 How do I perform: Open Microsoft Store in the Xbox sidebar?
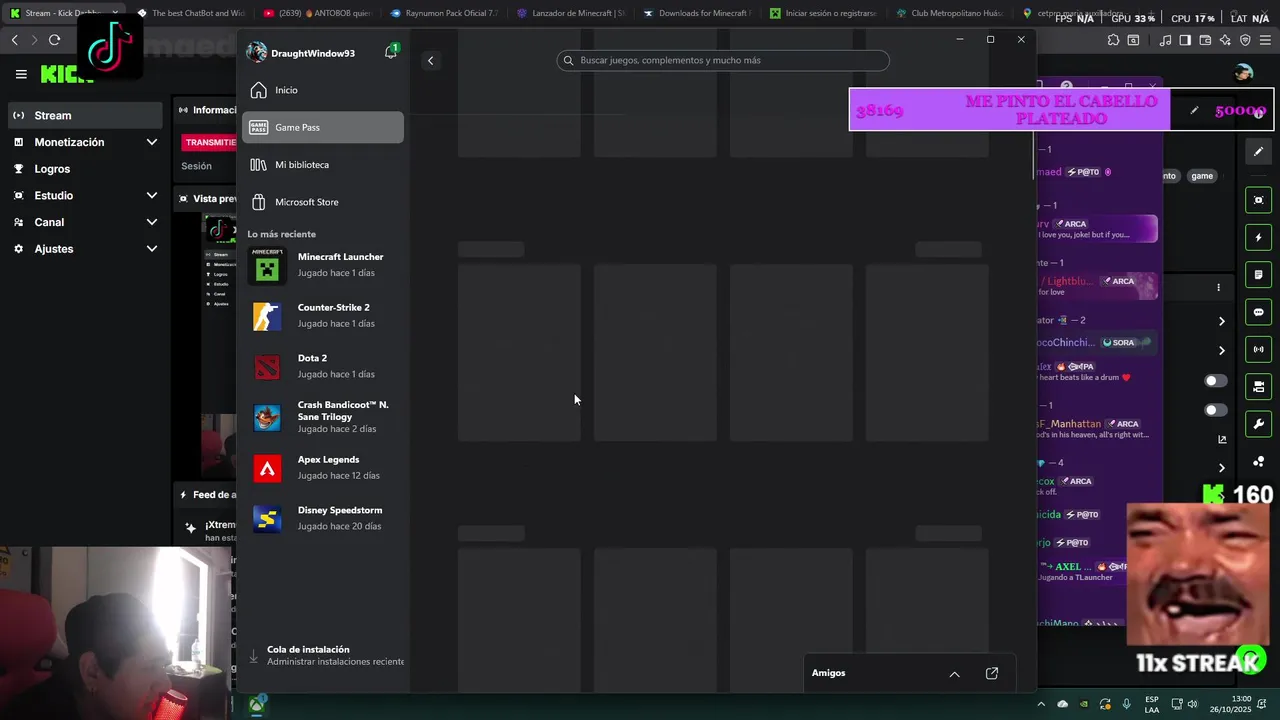click(322, 202)
